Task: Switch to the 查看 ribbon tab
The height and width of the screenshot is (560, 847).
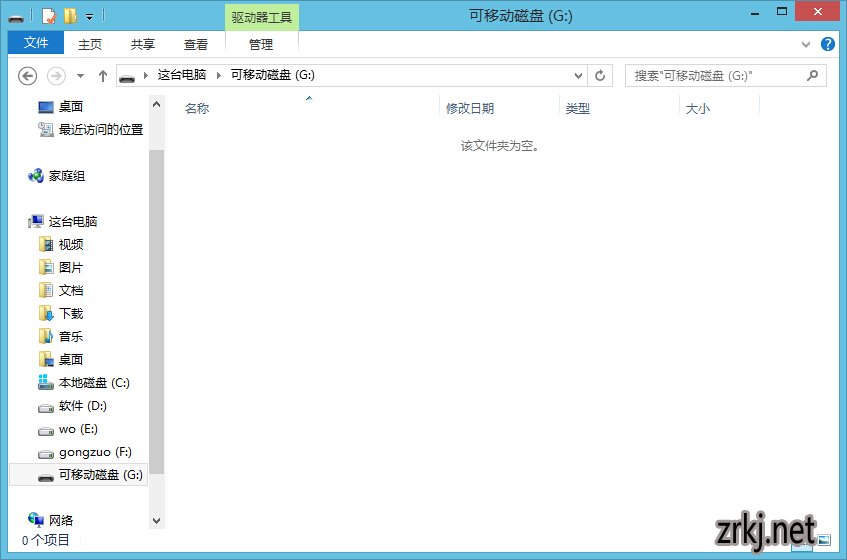Action: pos(196,44)
